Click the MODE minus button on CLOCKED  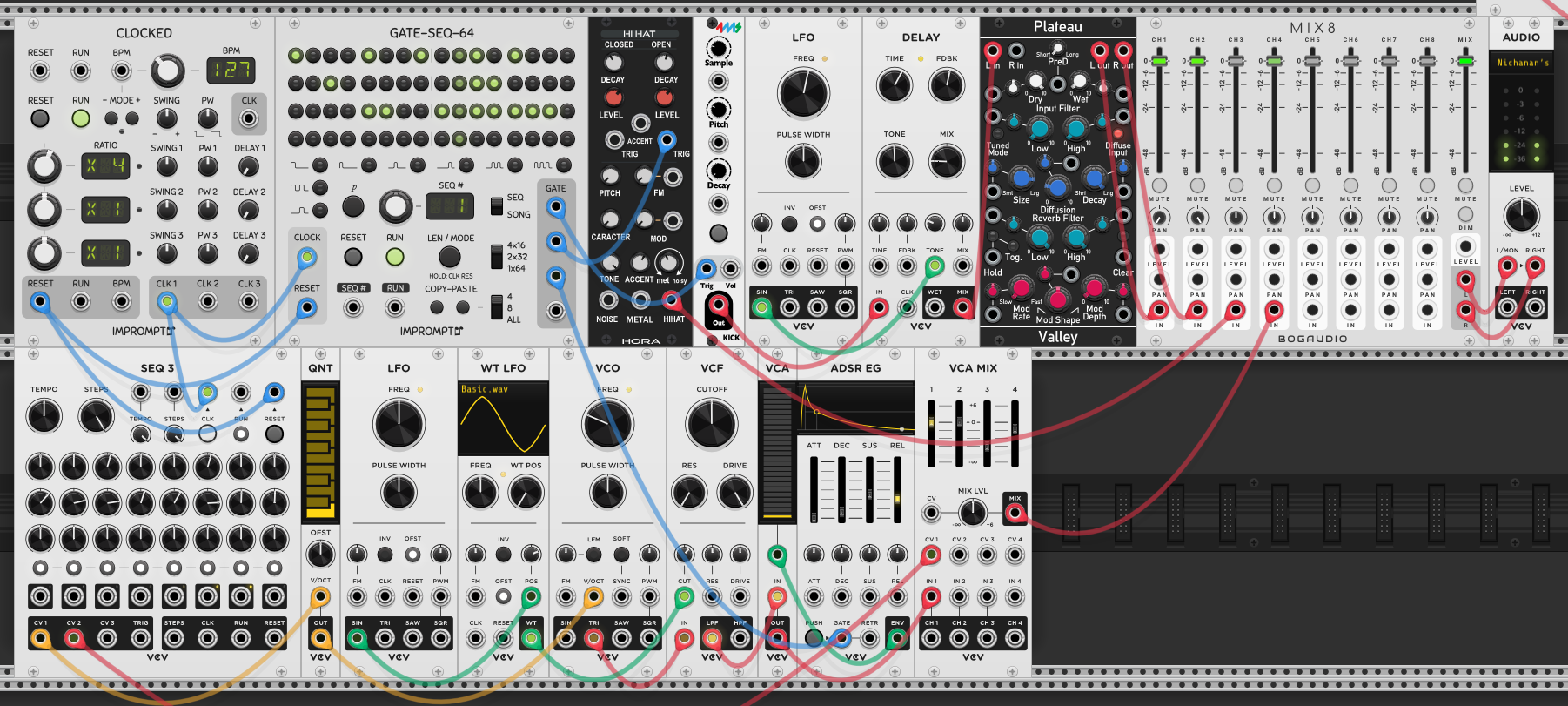(x=111, y=118)
